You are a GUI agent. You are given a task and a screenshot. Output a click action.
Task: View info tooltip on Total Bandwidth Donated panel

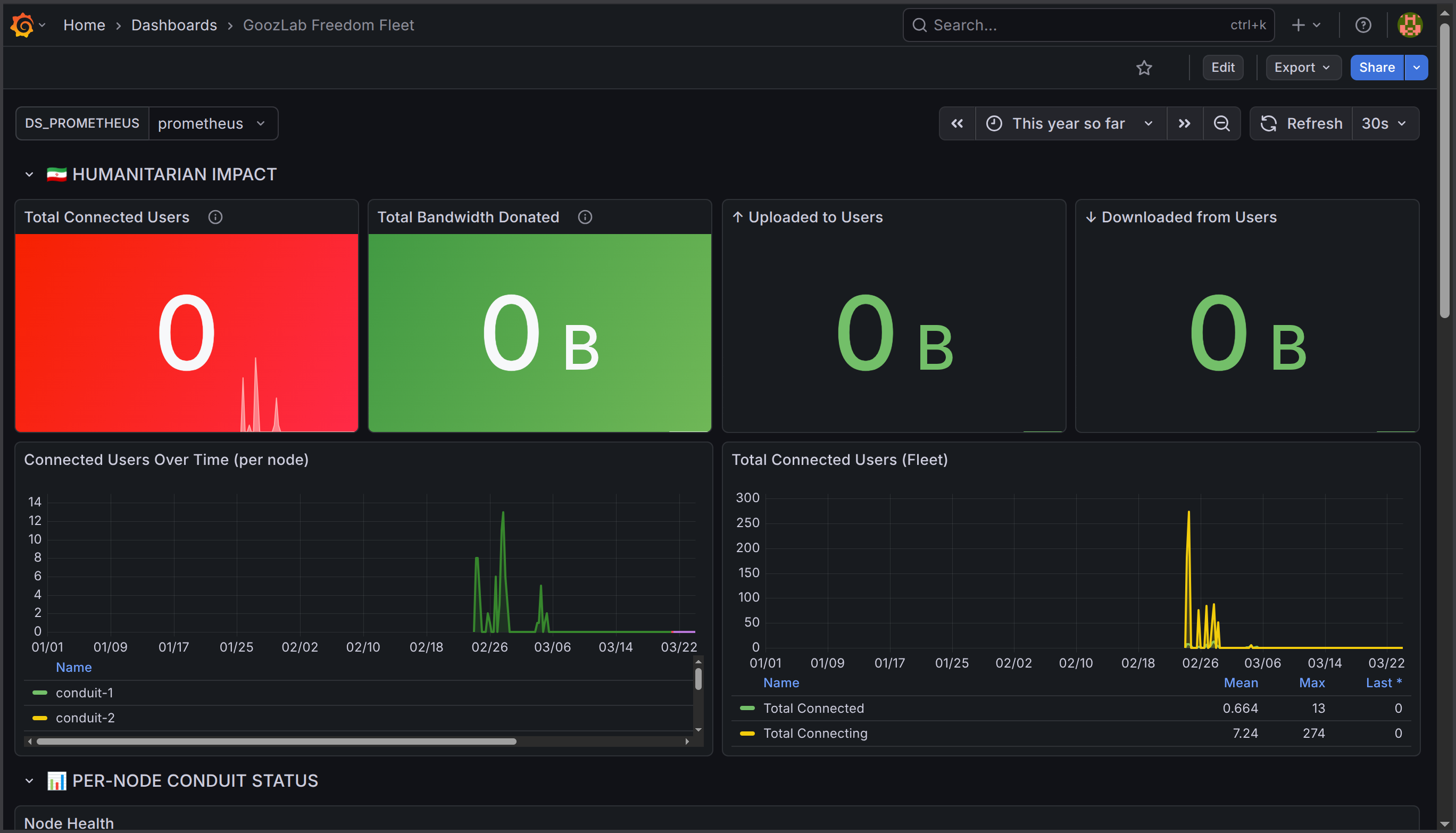coord(585,217)
